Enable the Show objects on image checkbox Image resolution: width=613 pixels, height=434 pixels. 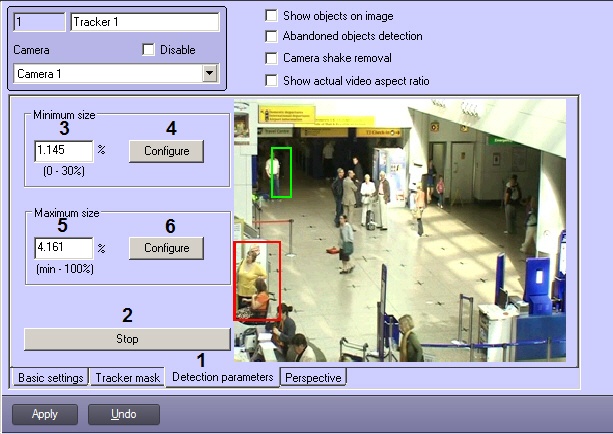point(271,16)
